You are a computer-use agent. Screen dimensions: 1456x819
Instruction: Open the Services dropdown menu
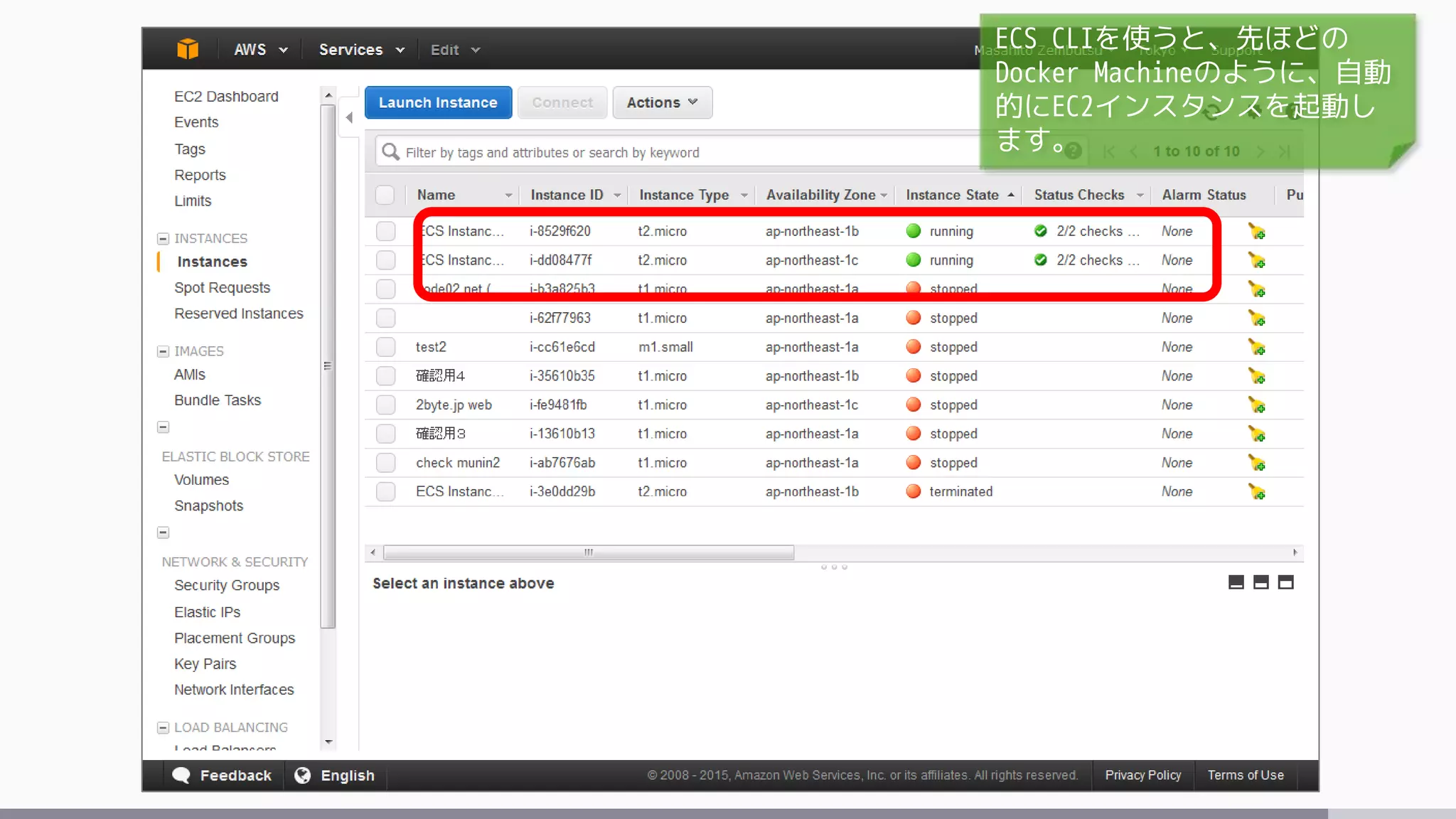point(362,50)
